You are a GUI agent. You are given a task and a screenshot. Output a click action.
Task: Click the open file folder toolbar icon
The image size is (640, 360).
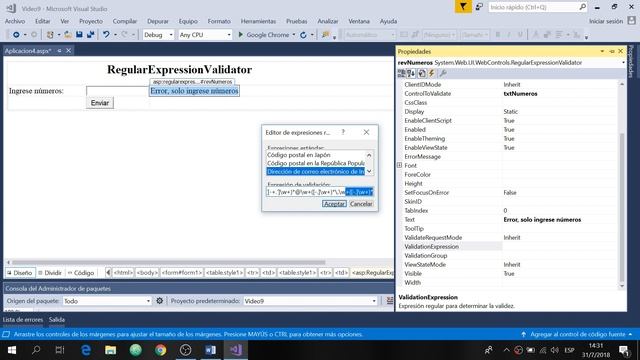click(68, 35)
